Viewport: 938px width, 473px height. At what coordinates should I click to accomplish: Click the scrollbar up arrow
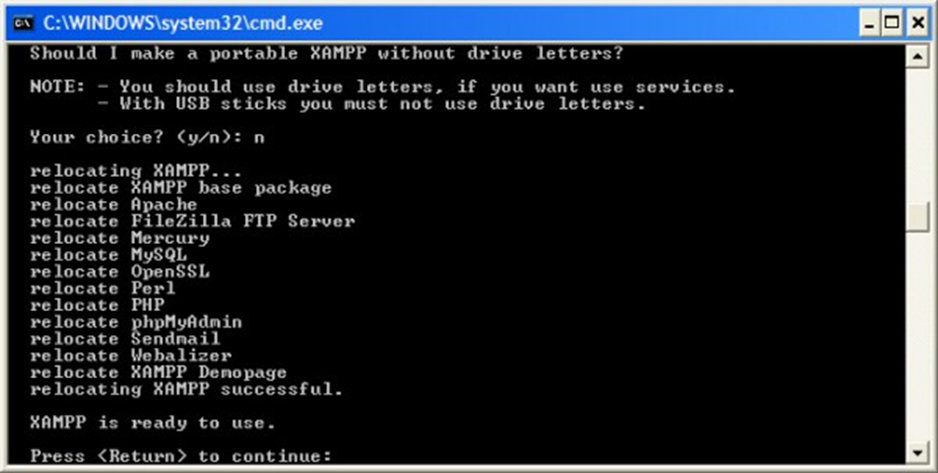917,56
